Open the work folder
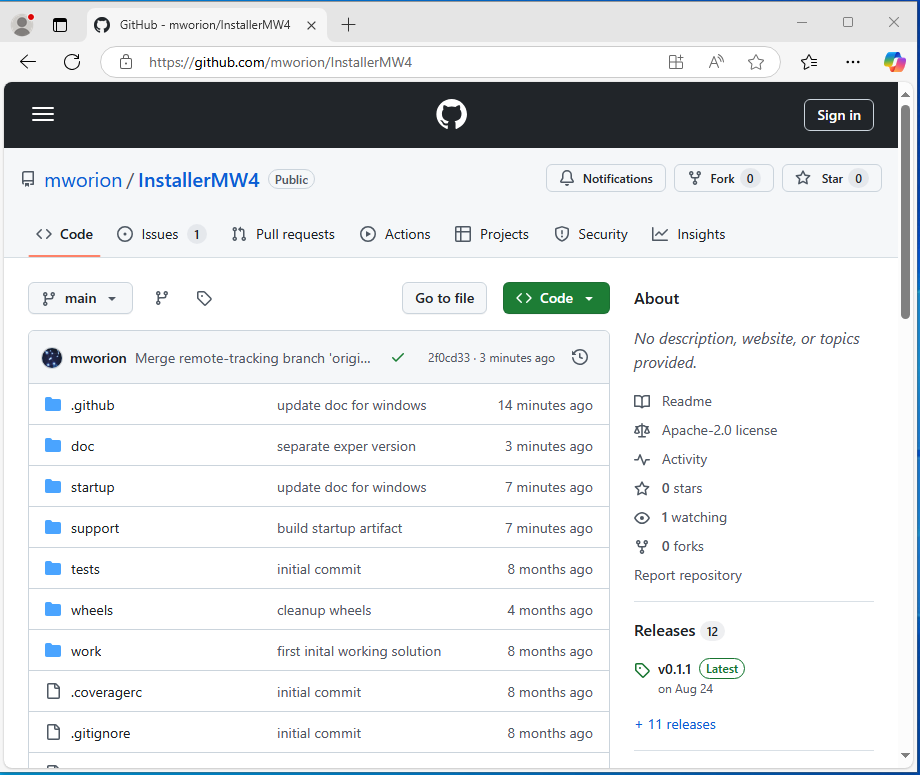This screenshot has height=775, width=920. point(86,652)
